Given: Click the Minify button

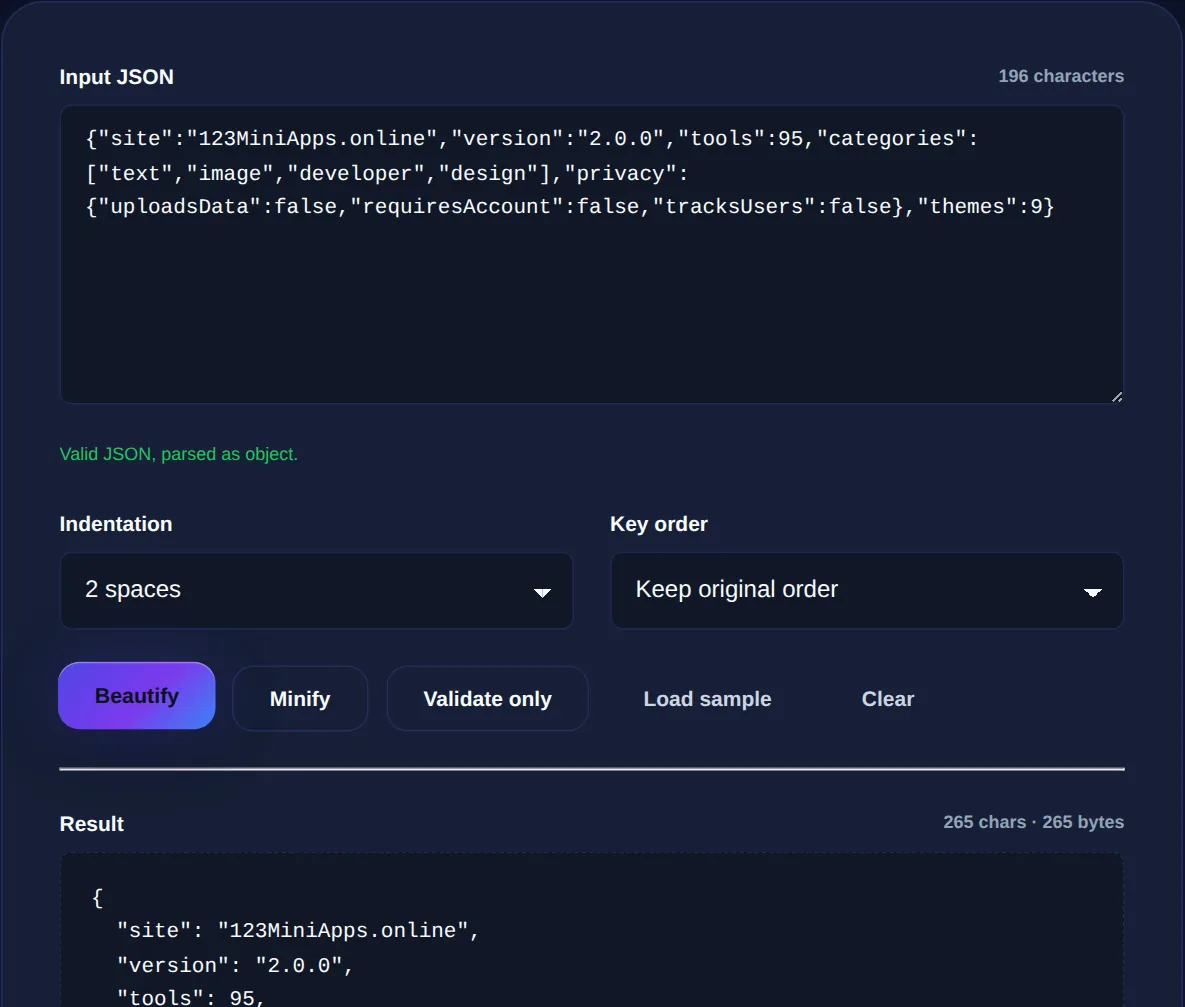Looking at the screenshot, I should pyautogui.click(x=300, y=699).
